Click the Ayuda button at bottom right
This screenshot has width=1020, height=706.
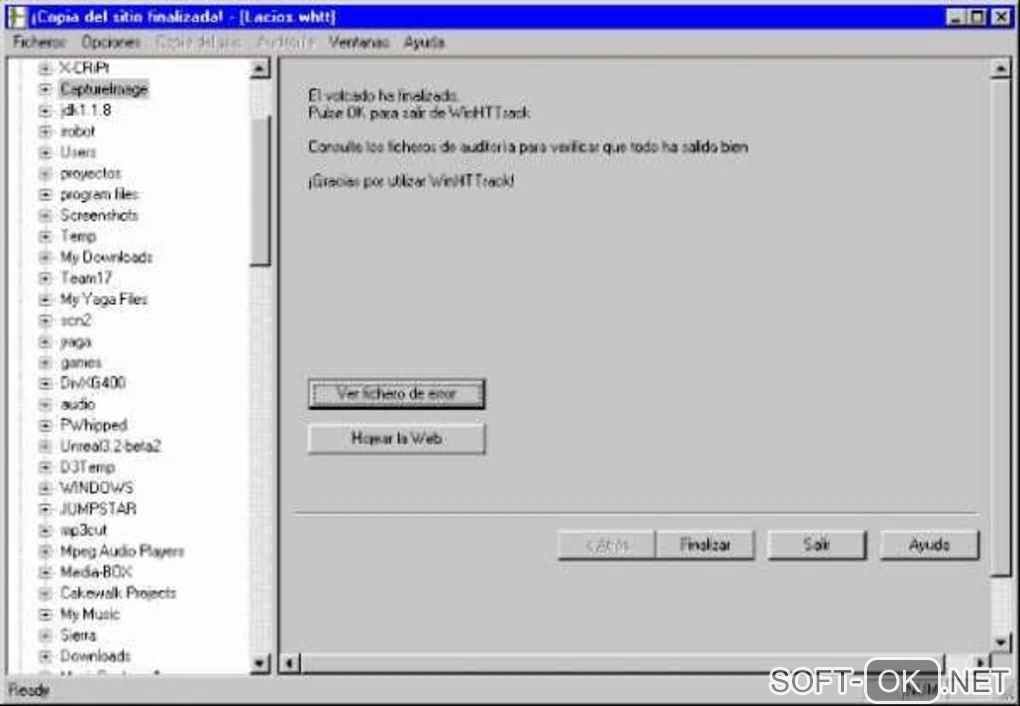coord(929,545)
